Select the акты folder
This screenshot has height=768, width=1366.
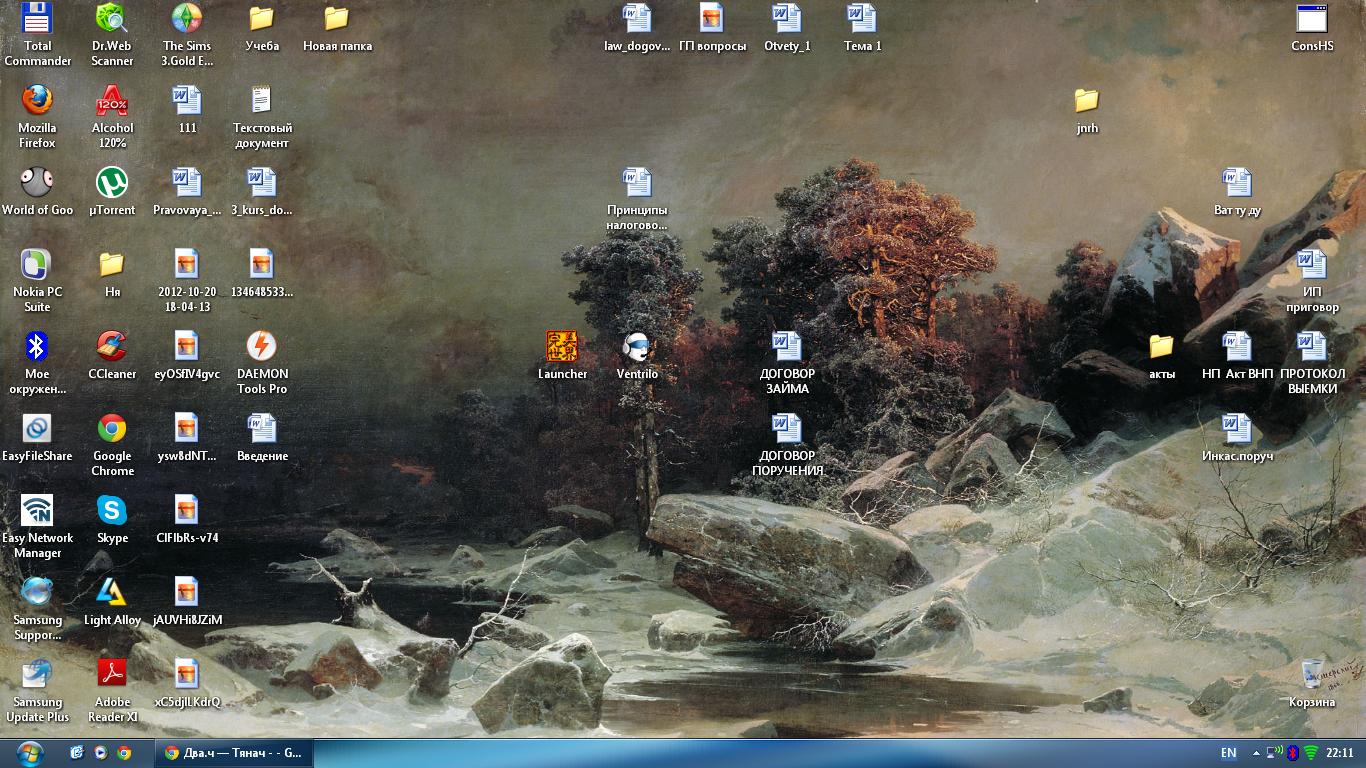(1162, 355)
